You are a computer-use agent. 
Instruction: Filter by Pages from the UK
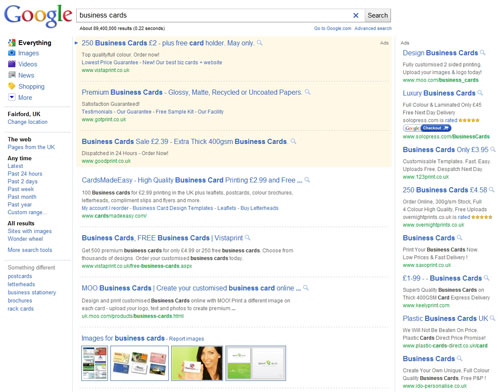[x=31, y=147]
